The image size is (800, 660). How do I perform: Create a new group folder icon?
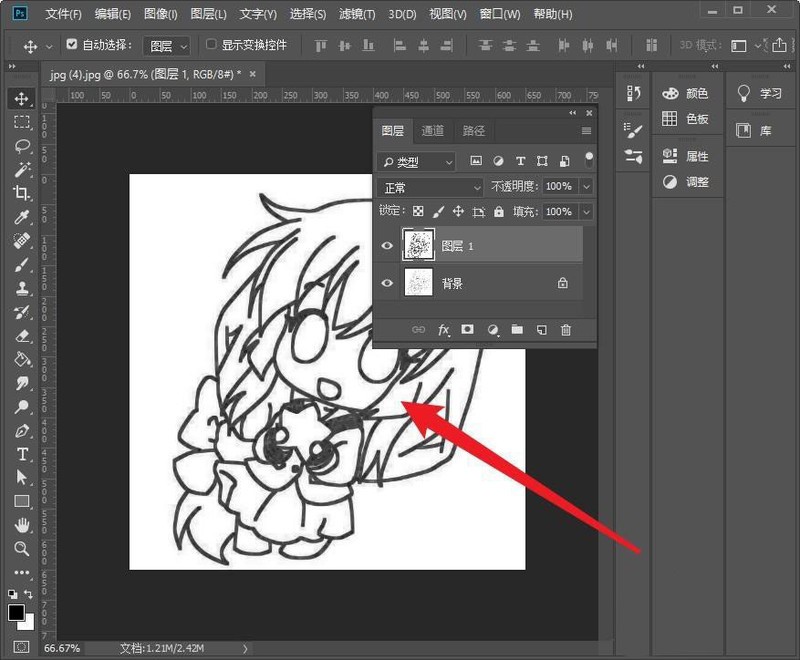click(x=517, y=330)
